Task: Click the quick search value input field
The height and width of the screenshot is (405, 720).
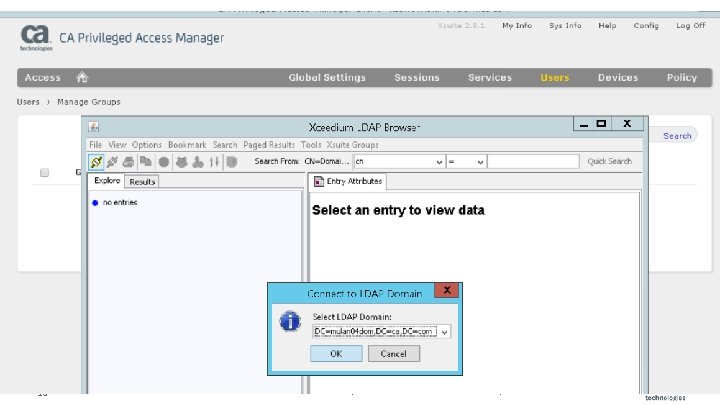Action: (x=533, y=162)
